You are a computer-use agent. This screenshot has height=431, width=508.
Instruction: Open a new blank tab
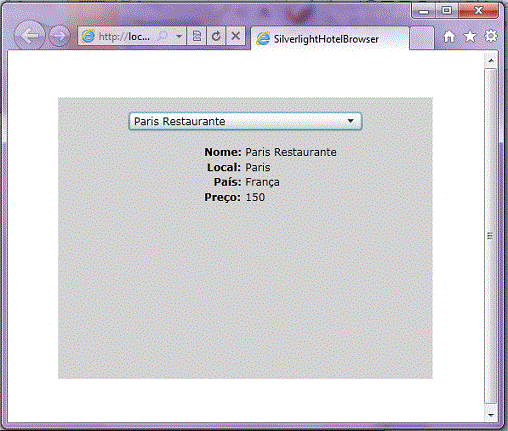[x=422, y=38]
